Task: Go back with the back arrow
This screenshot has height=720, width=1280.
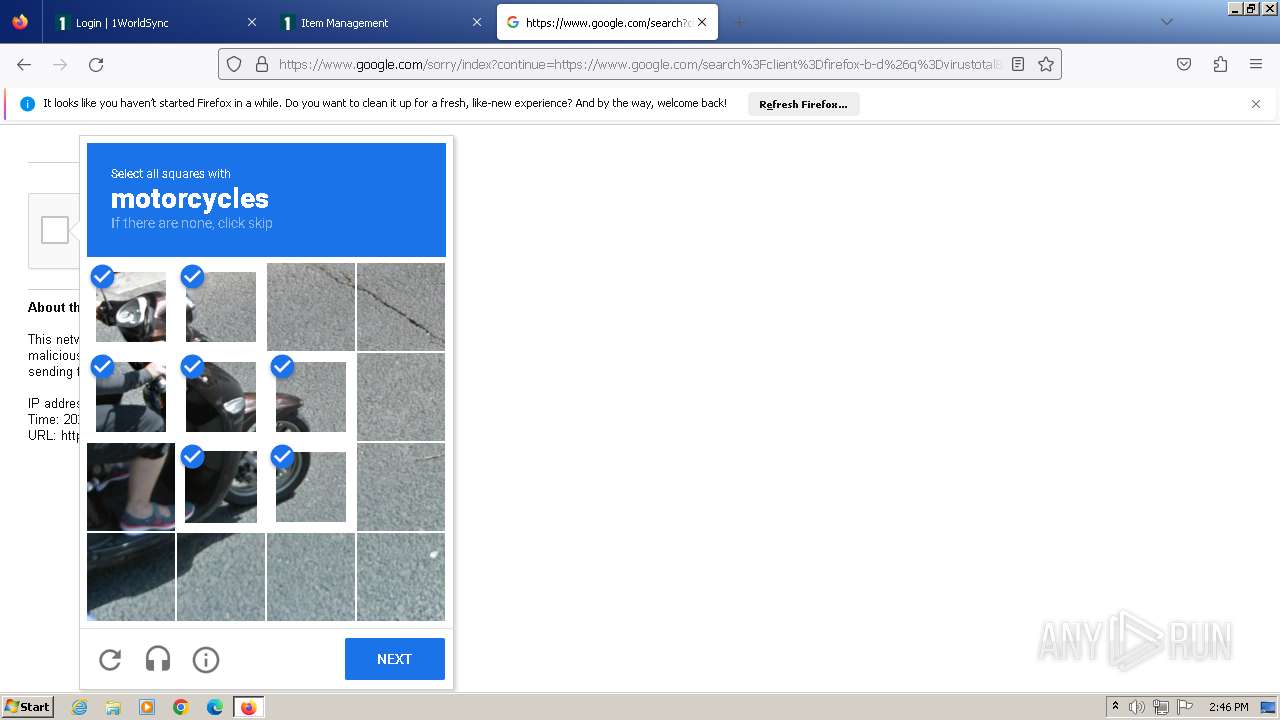Action: 24,64
